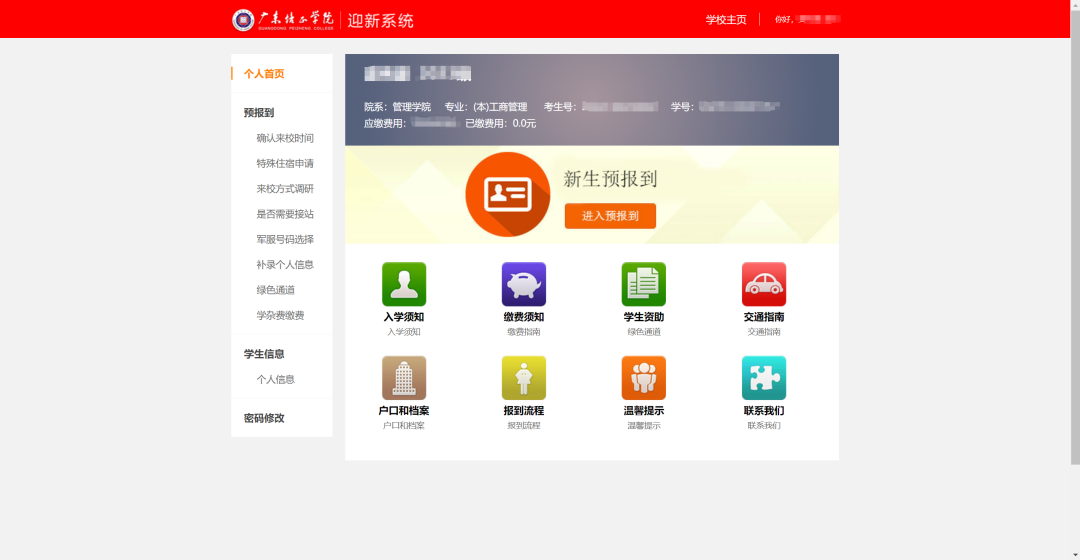Image resolution: width=1080 pixels, height=560 pixels.
Task: Open the 学生资助 document icon
Action: click(643, 284)
